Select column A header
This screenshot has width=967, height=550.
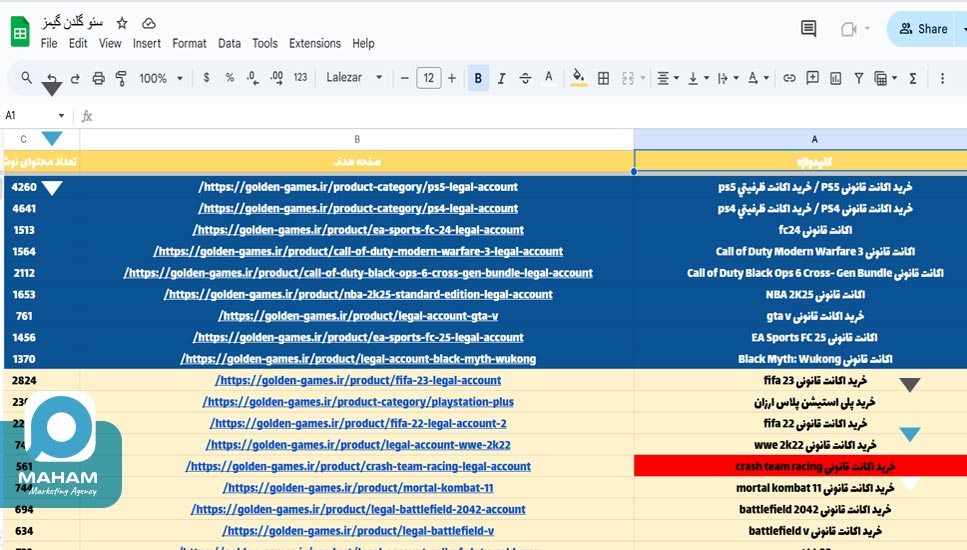[800, 139]
